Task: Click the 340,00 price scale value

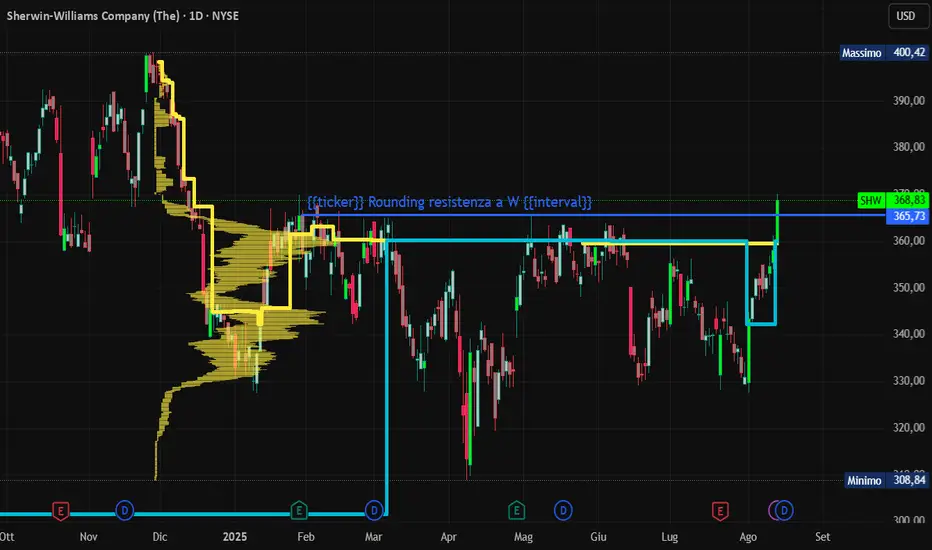Action: tap(909, 334)
